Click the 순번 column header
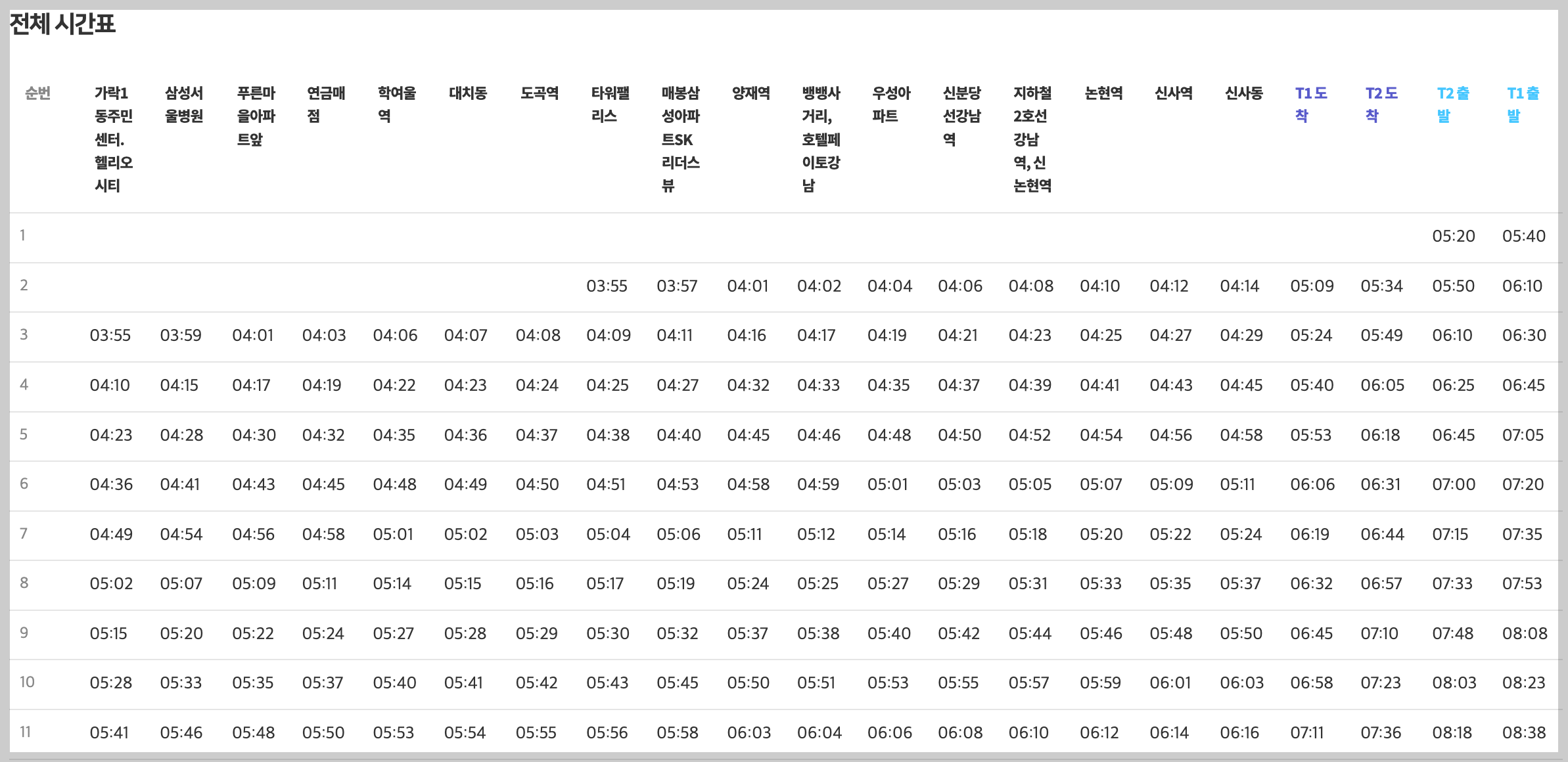 37,93
